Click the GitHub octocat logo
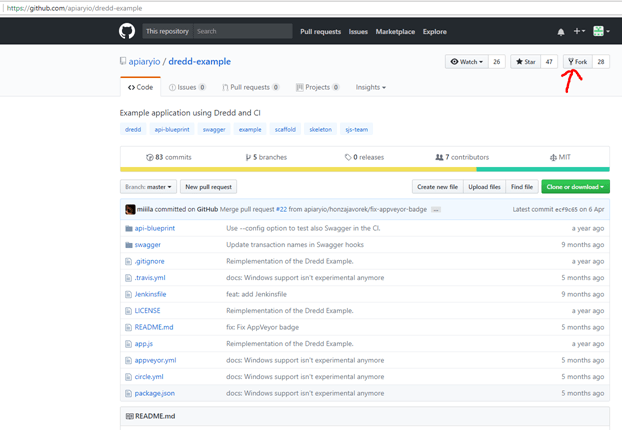This screenshot has width=622, height=430. (x=127, y=31)
